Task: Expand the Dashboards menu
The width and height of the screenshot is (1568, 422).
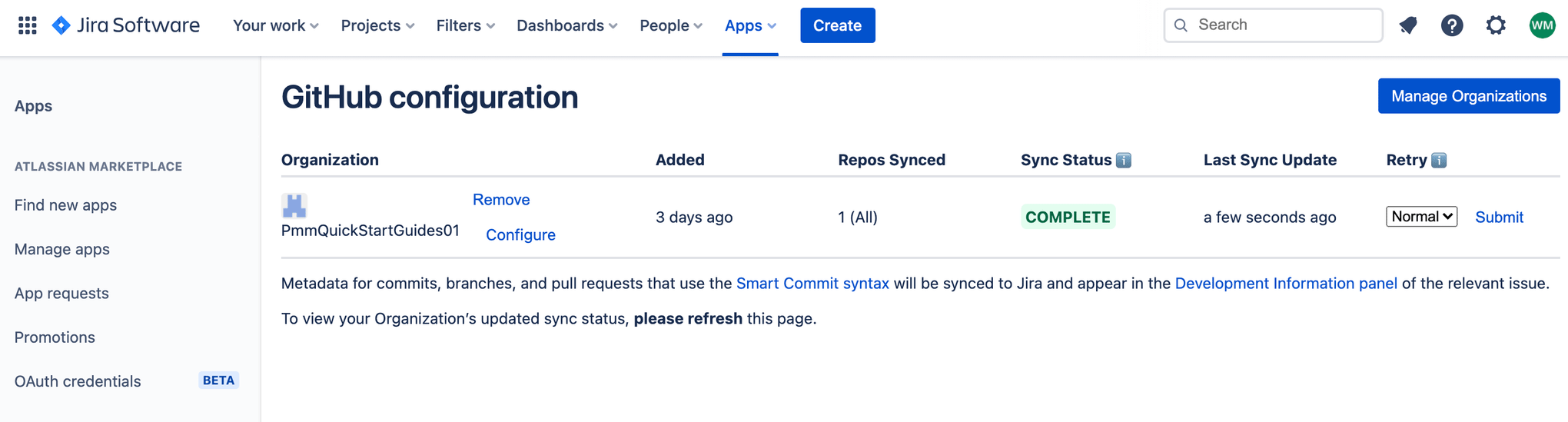Action: (566, 25)
